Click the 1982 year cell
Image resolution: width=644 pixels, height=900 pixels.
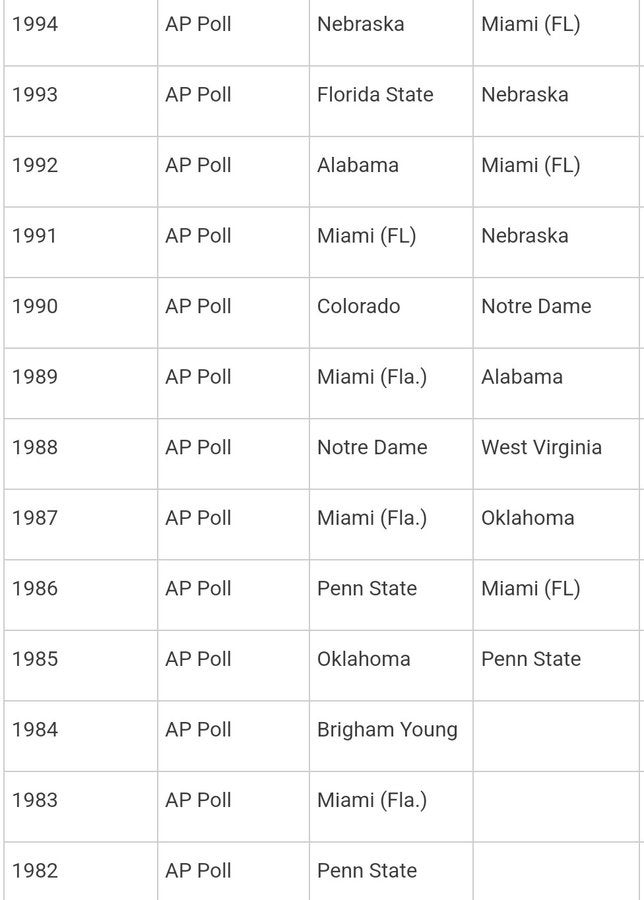[35, 870]
